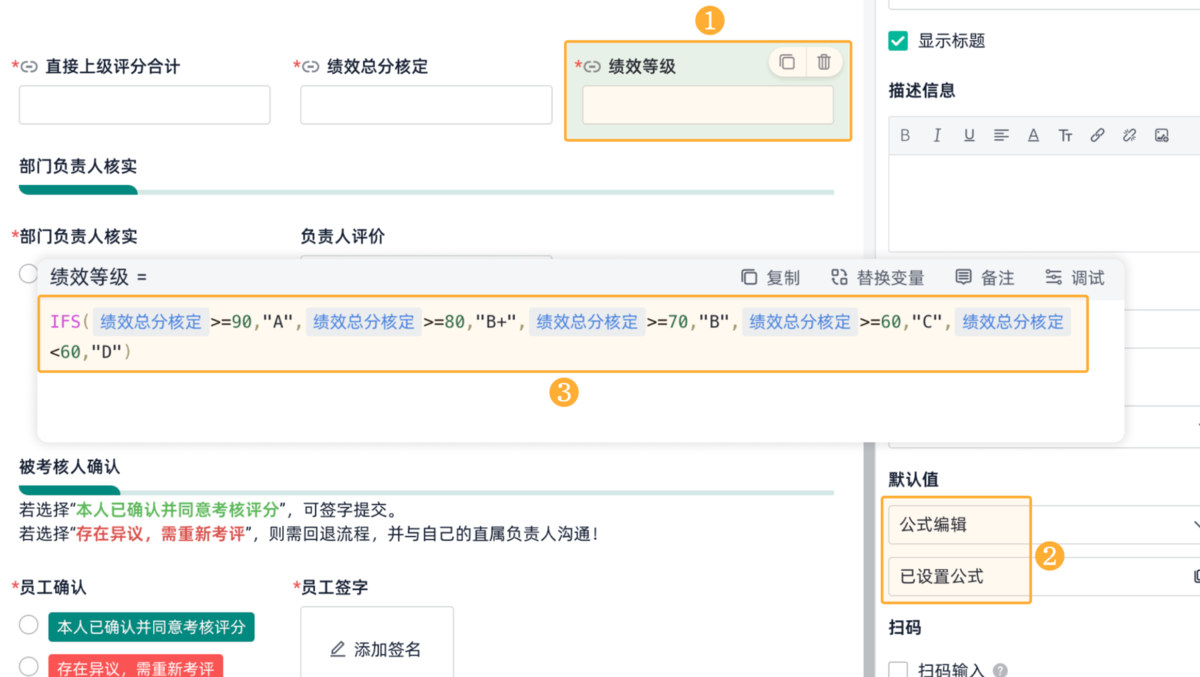
Task: Click the font size icon in description toolbar
Action: (x=1065, y=135)
